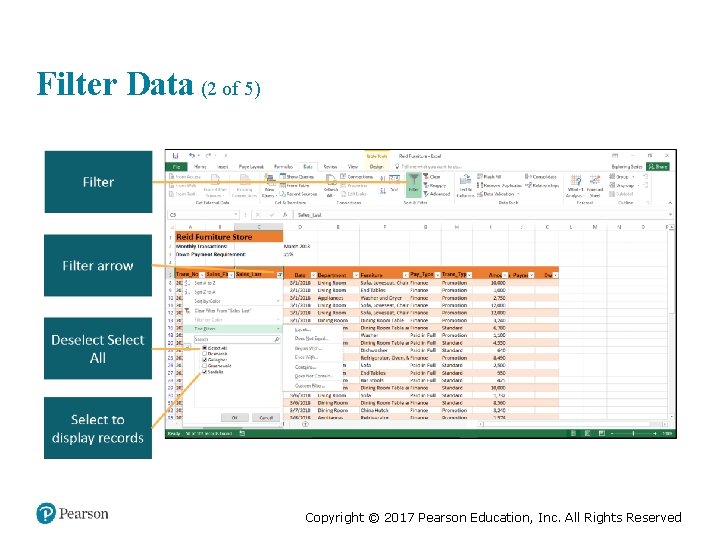Check the Greenwald checkbox in filter list
The width and height of the screenshot is (720, 540).
(x=205, y=366)
